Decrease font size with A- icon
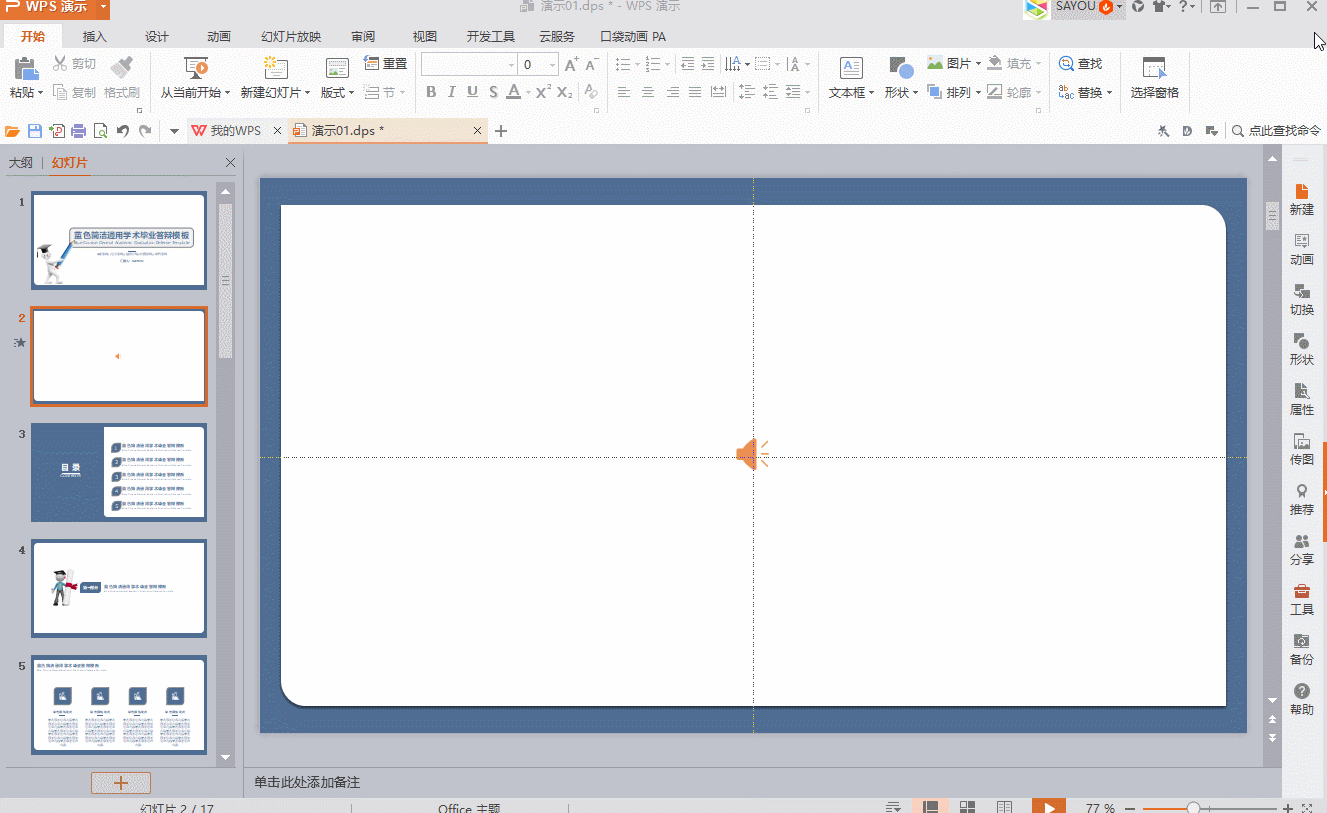1327x813 pixels. pyautogui.click(x=591, y=64)
